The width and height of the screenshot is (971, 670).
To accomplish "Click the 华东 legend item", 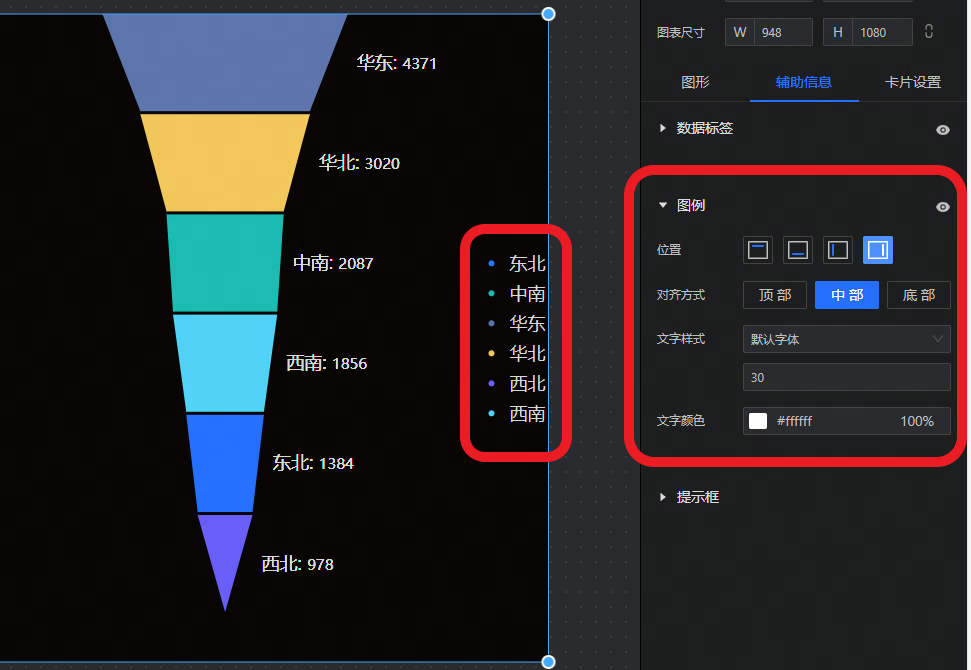I will (526, 324).
